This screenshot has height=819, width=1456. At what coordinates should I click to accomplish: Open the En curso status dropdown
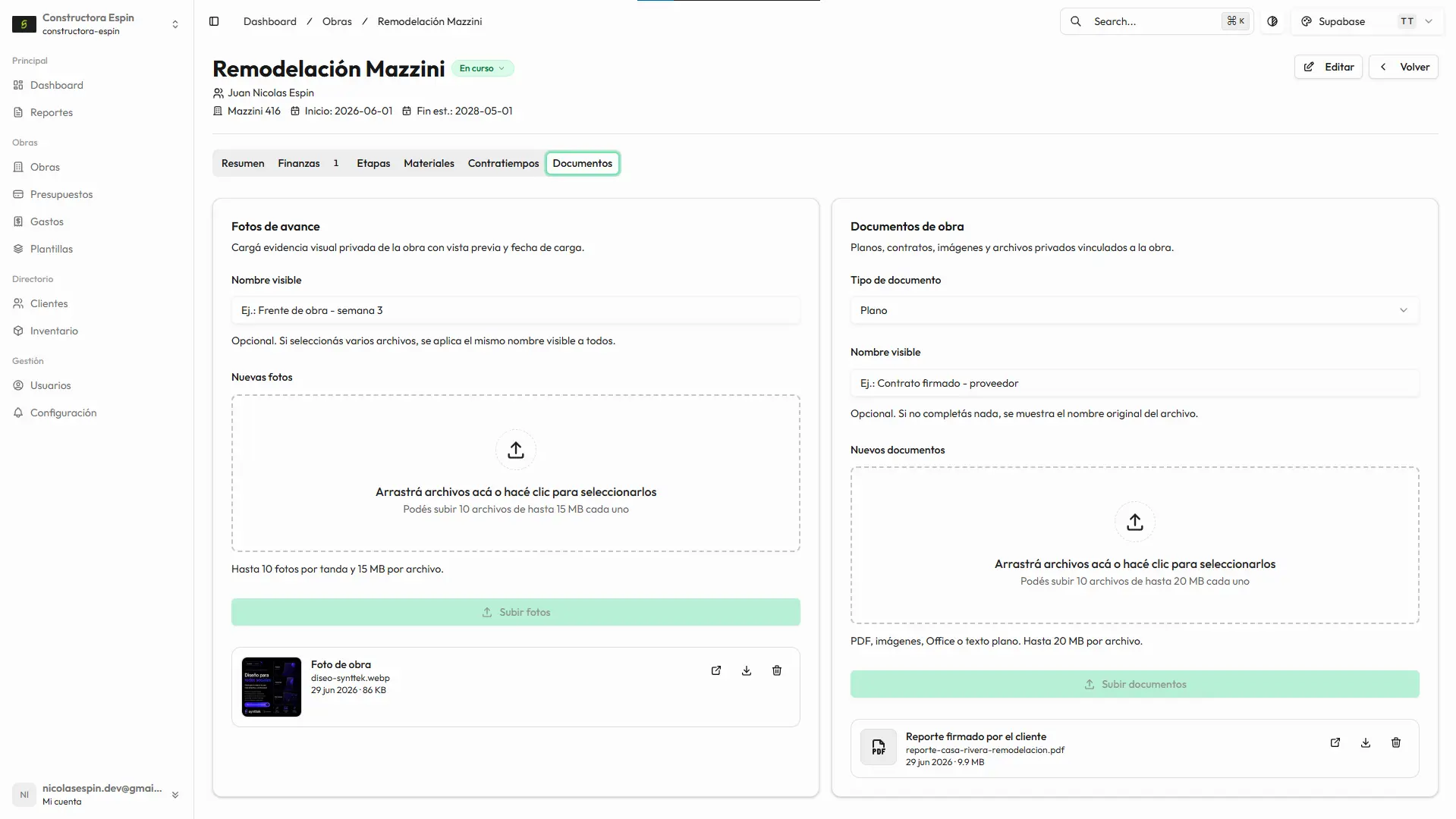[x=483, y=68]
